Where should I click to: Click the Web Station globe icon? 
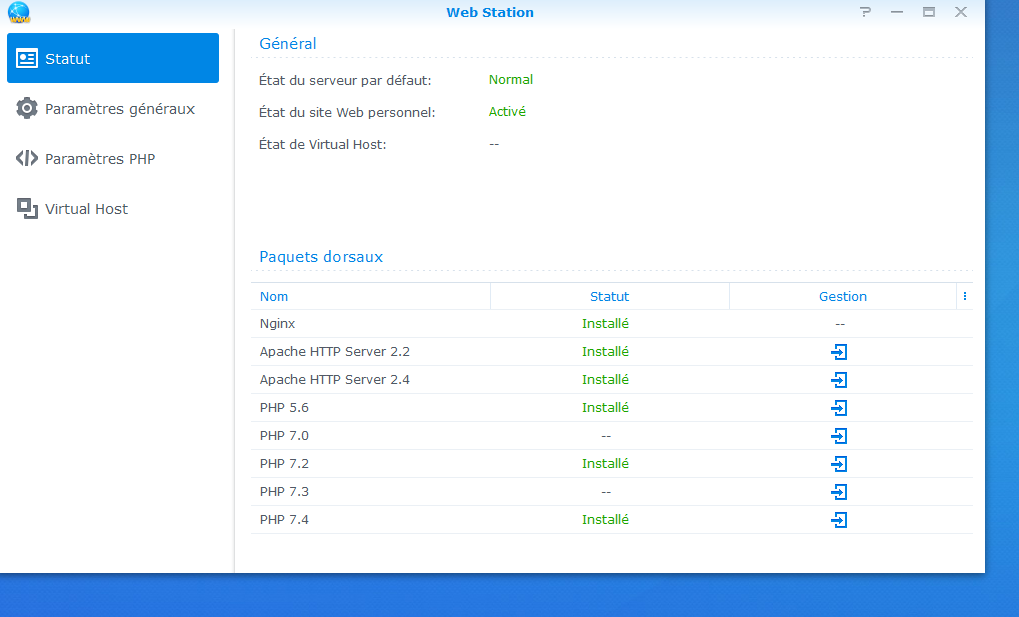[19, 13]
